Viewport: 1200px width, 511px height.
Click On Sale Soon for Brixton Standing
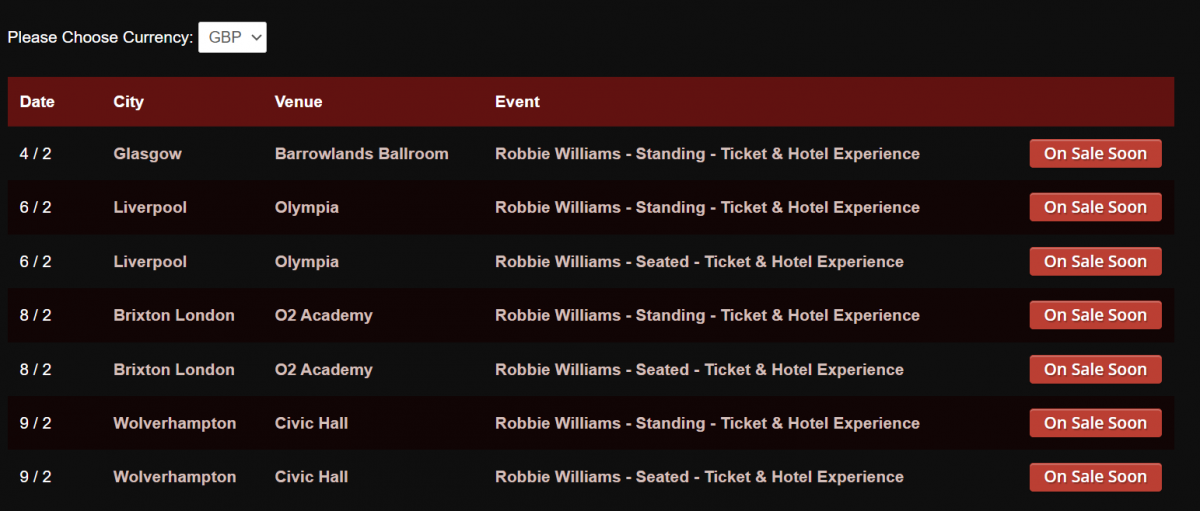tap(1095, 315)
